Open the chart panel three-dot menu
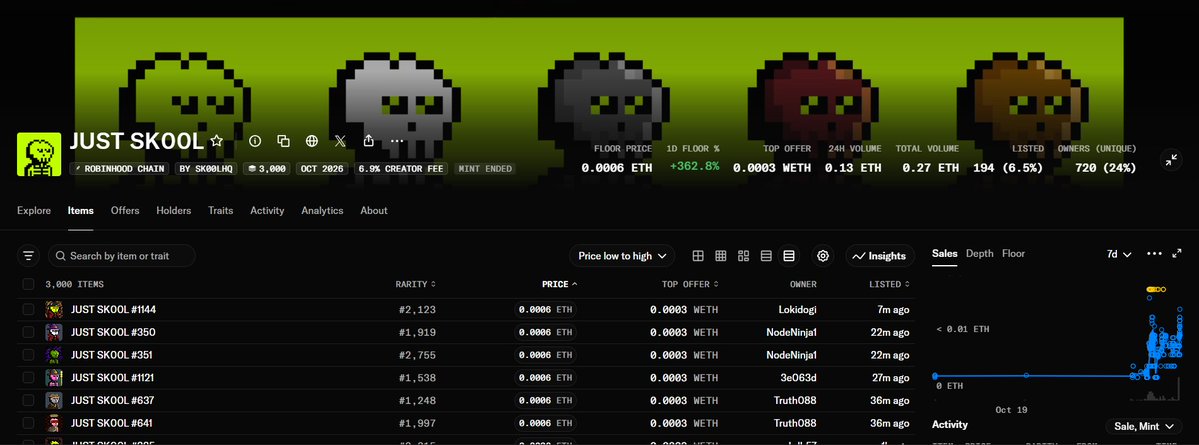The width and height of the screenshot is (1199, 445). pyautogui.click(x=1155, y=254)
